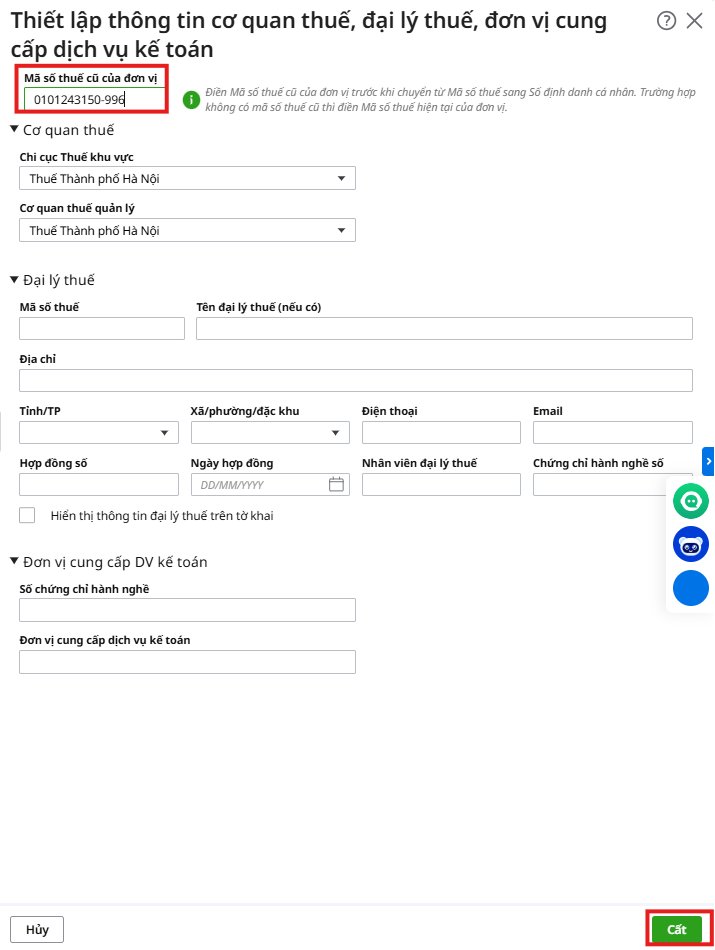Close the tax authority setup dialog
Image resolution: width=715 pixels, height=950 pixels.
[x=695, y=20]
